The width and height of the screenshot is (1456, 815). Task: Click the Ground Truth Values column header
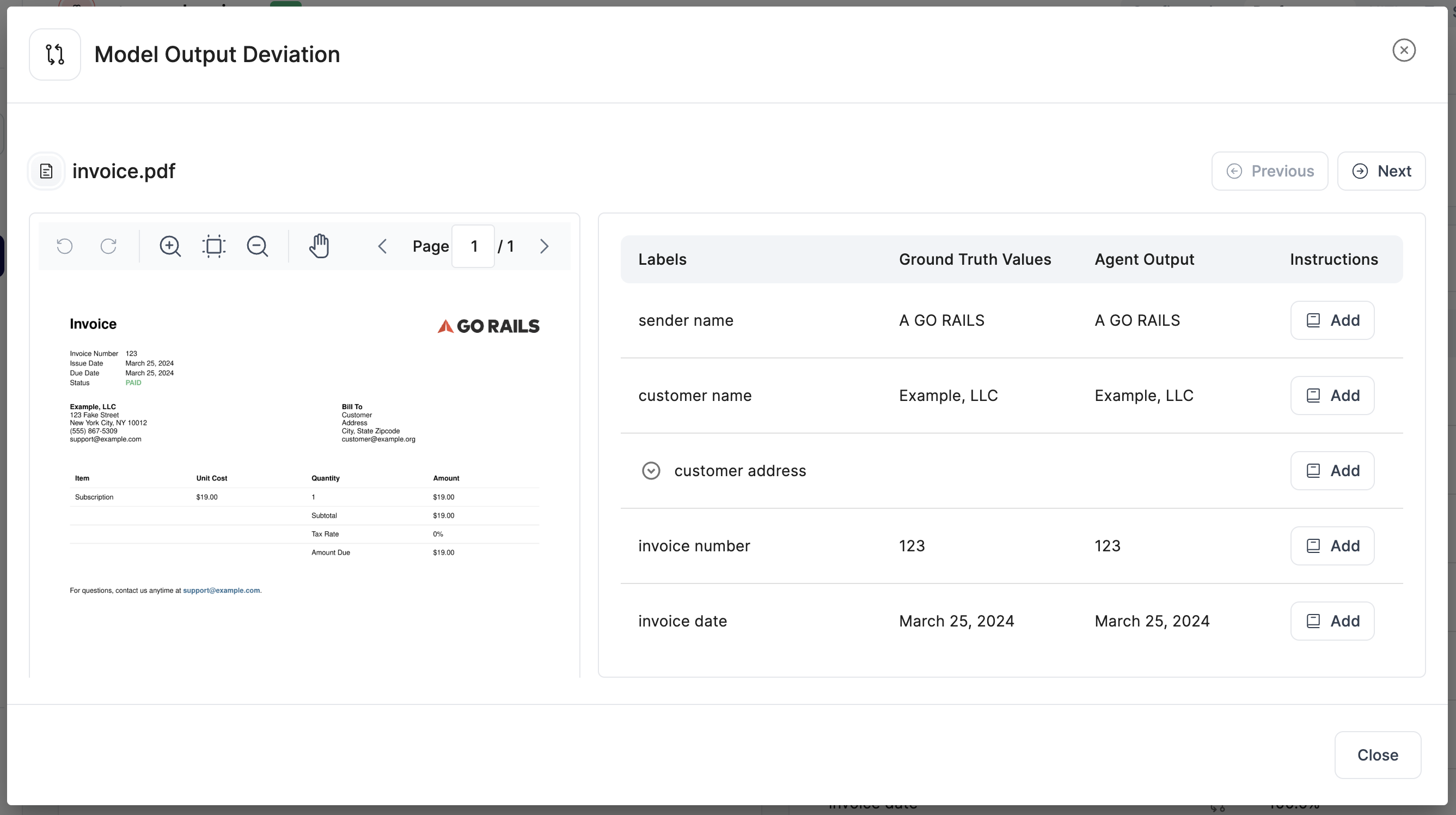pos(975,260)
